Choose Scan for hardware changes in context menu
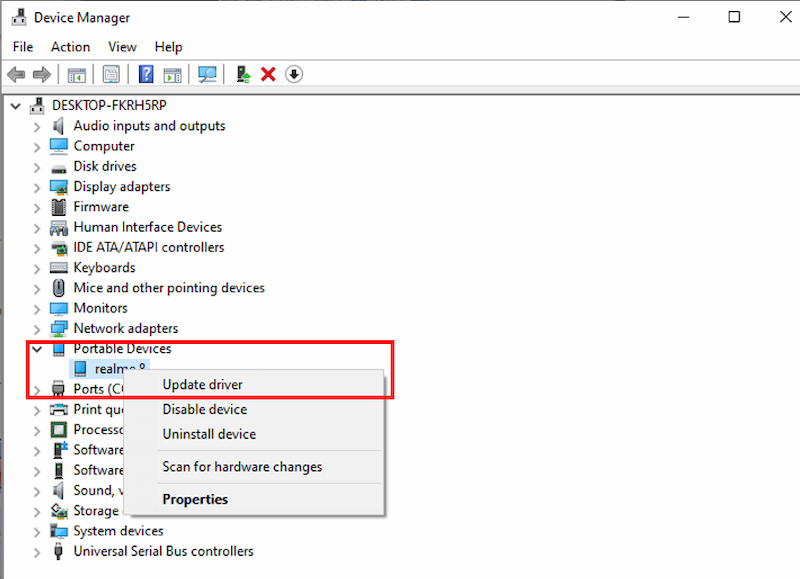Image resolution: width=800 pixels, height=579 pixels. [254, 467]
